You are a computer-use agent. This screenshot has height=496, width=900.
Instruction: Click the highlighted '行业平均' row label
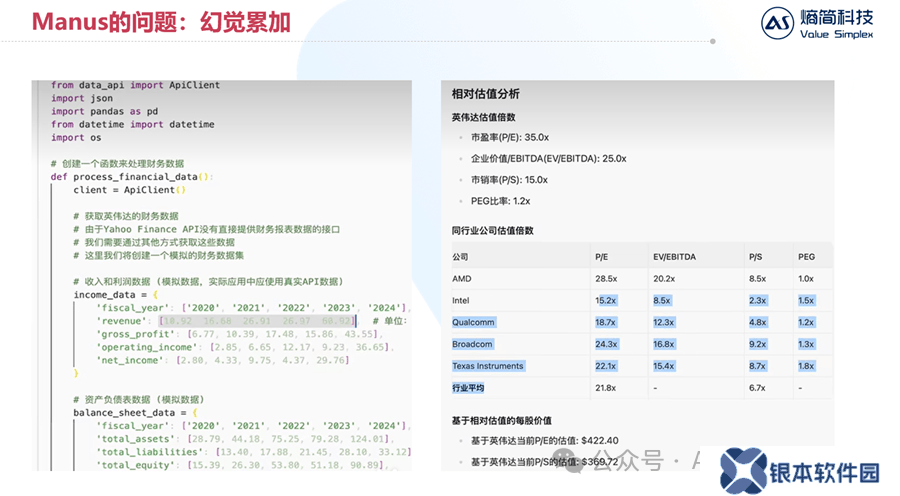(468, 388)
